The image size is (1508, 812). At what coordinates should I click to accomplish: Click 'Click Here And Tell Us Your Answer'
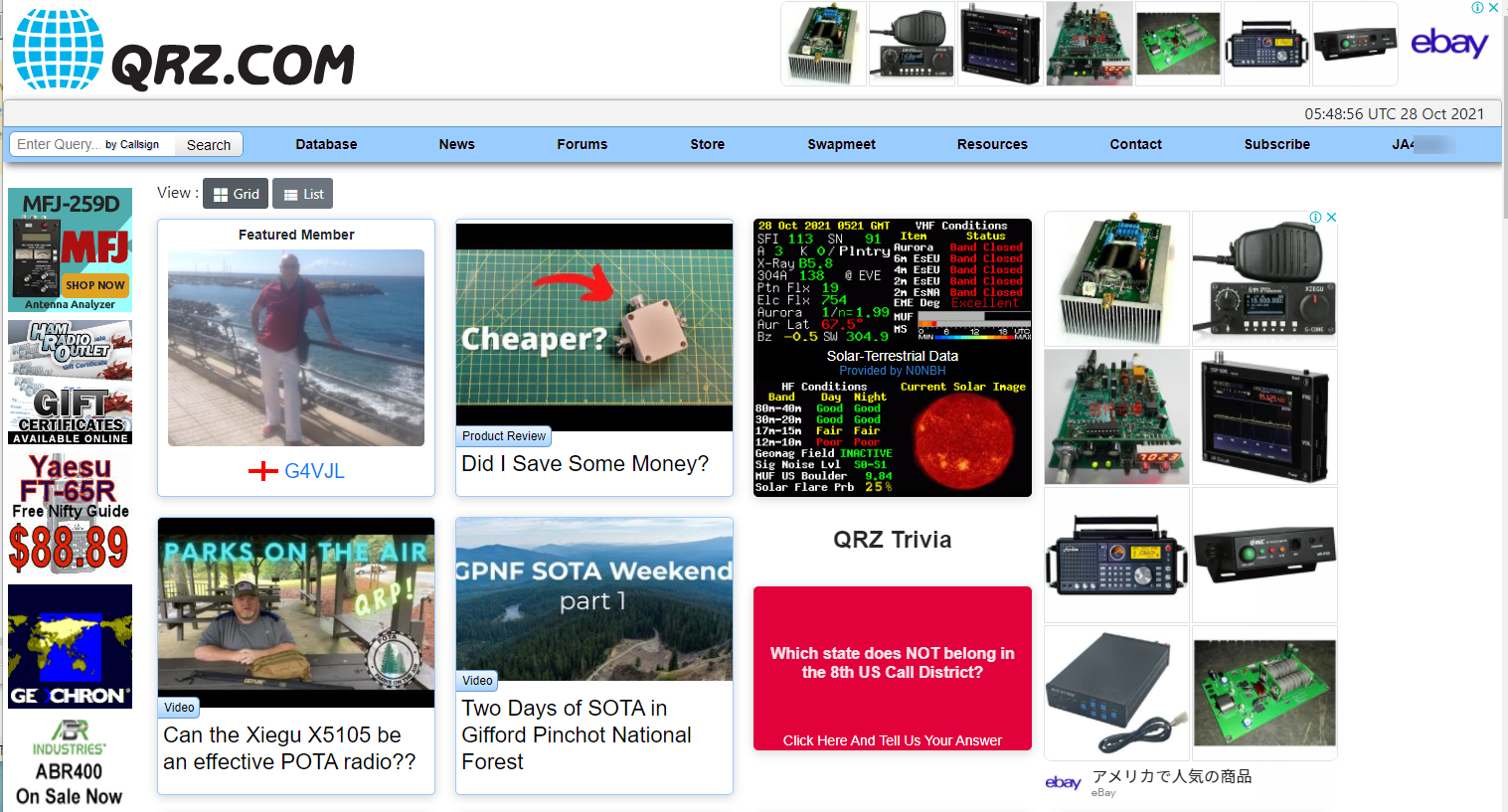(x=893, y=740)
